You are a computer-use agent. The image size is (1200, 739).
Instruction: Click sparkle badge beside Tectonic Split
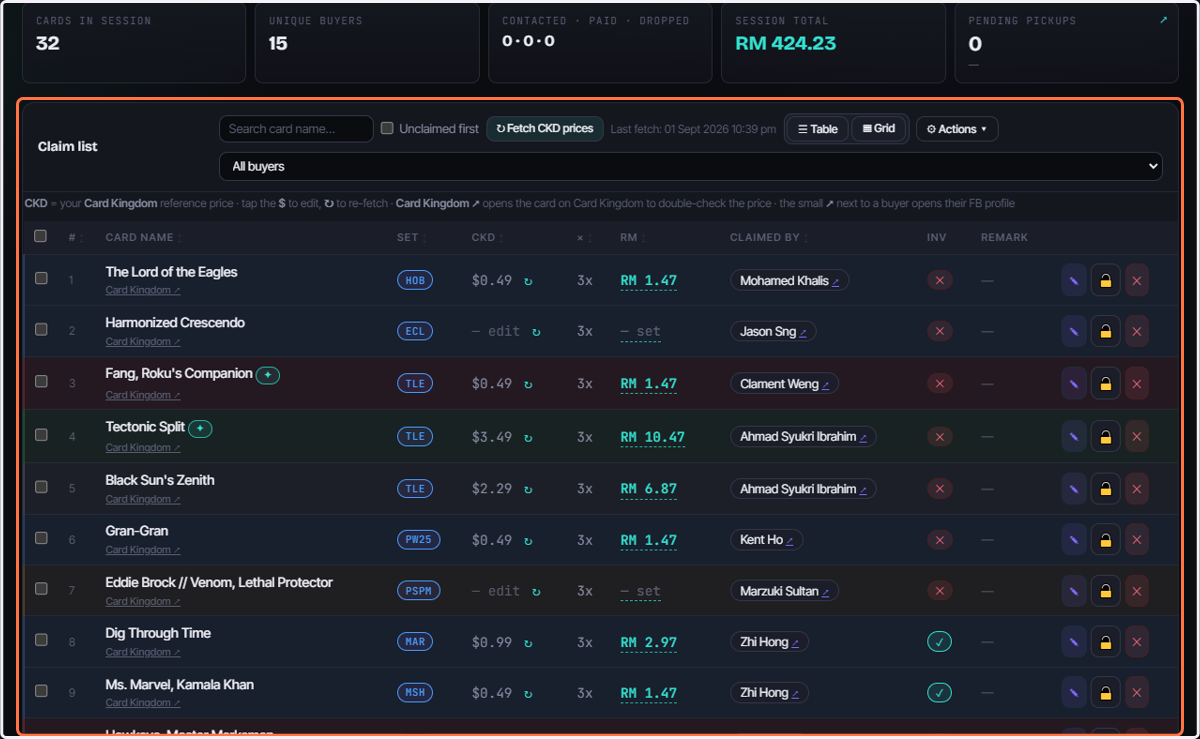[x=200, y=428]
